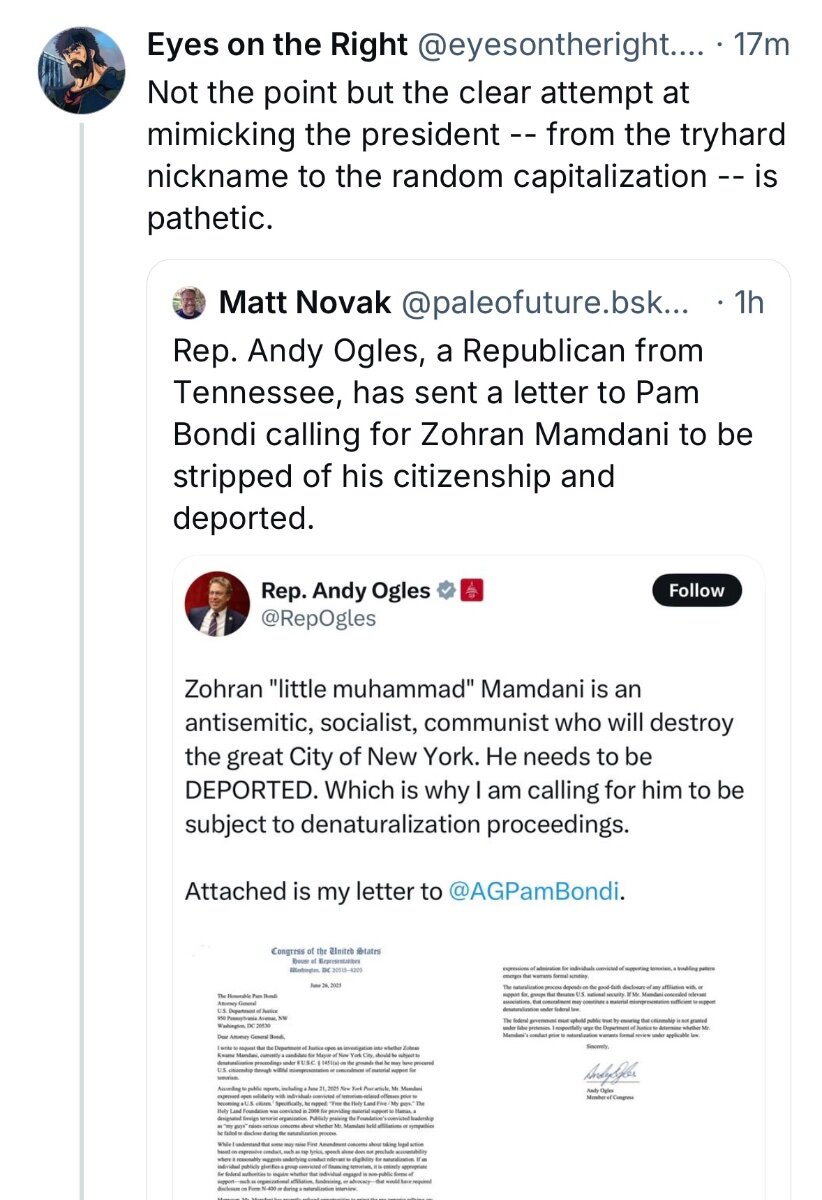Tap Matt Novak's small avatar
The width and height of the screenshot is (822, 1200).
190,303
